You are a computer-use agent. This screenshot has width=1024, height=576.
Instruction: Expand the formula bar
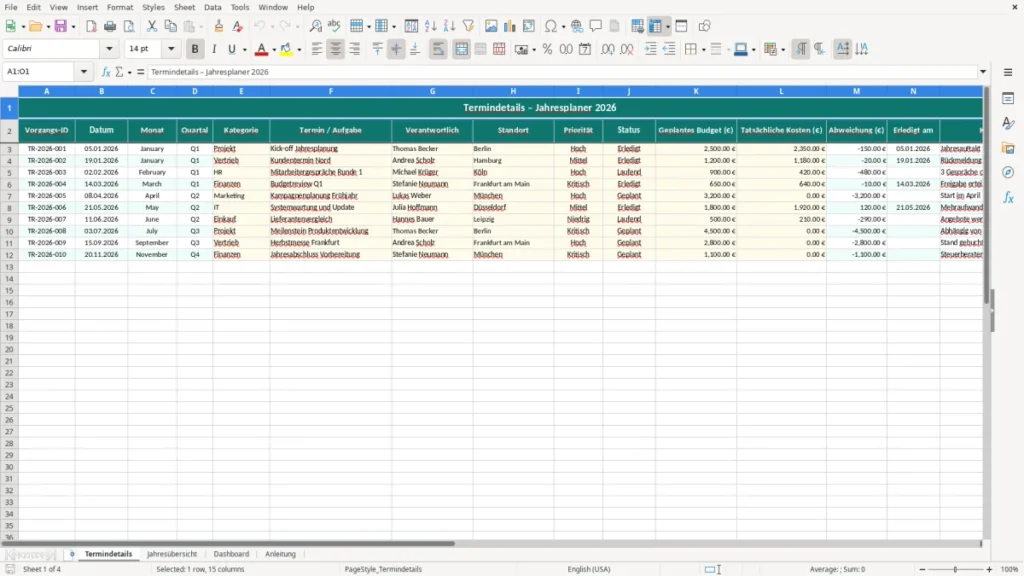pyautogui.click(x=983, y=72)
